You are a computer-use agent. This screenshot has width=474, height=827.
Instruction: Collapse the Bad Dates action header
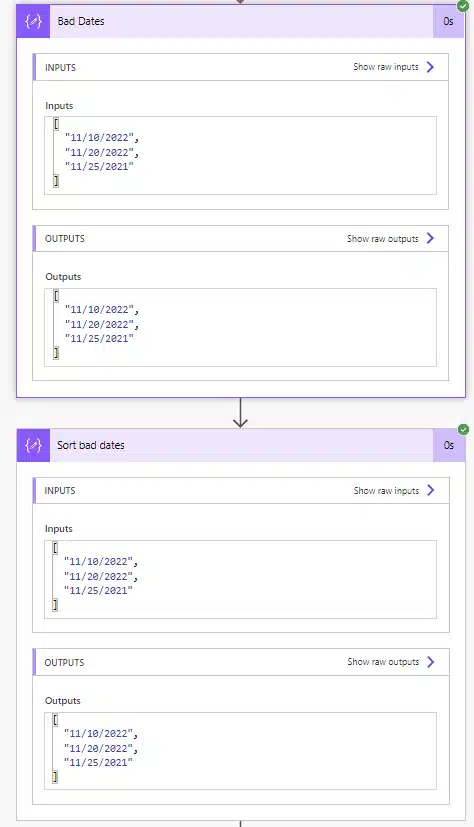pyautogui.click(x=241, y=22)
